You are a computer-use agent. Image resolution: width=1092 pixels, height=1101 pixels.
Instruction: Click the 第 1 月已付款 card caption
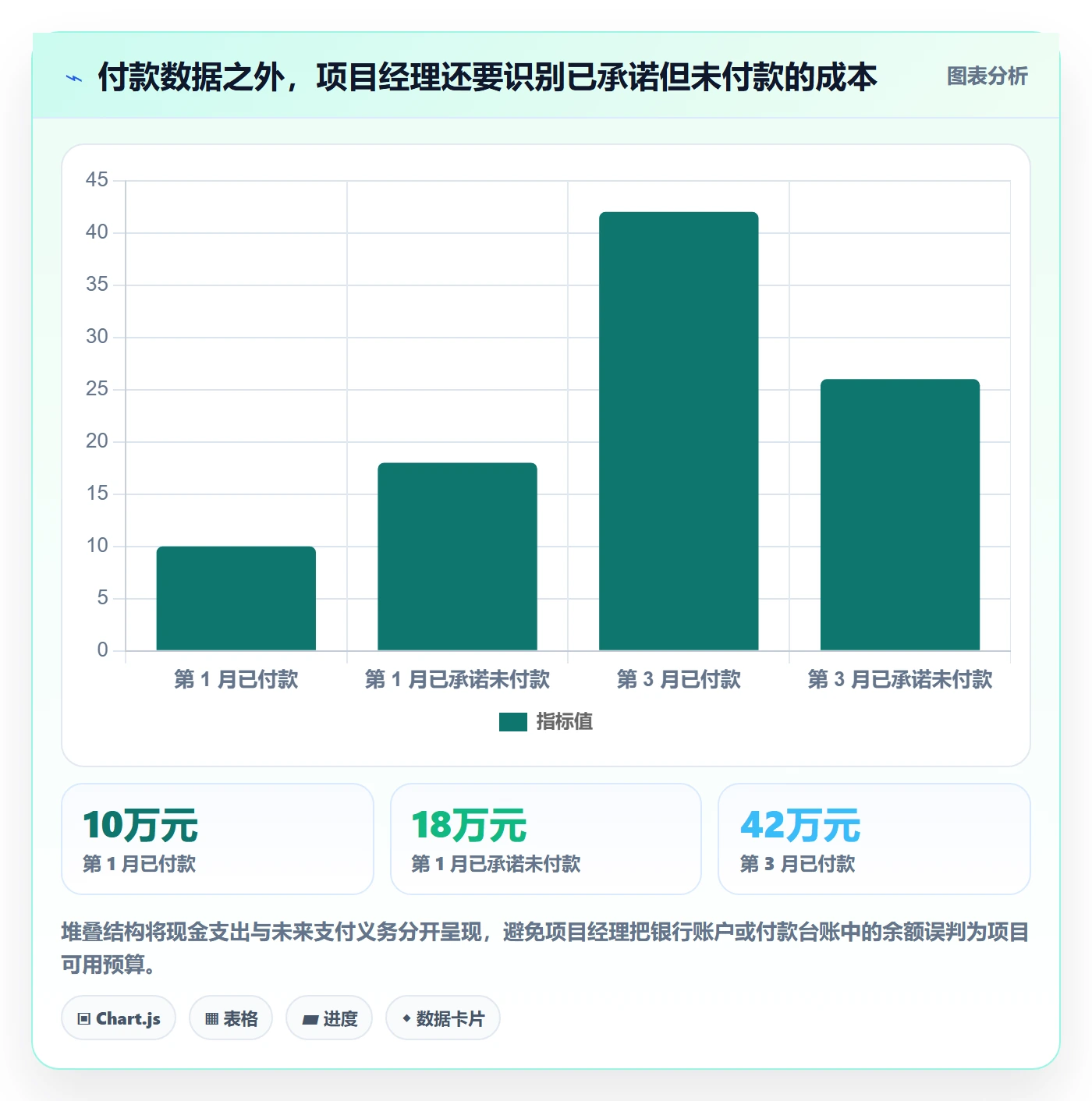[140, 864]
